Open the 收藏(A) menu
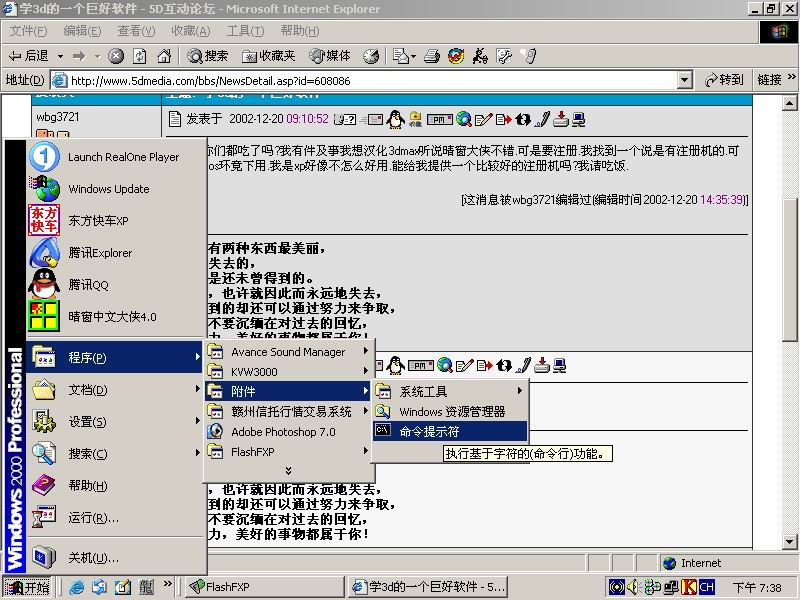The height and width of the screenshot is (600, 800). point(191,31)
